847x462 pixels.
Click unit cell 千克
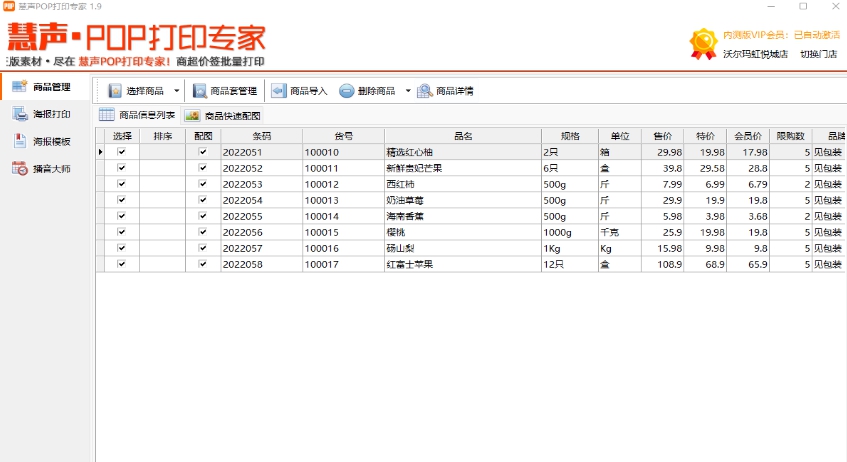coord(620,232)
